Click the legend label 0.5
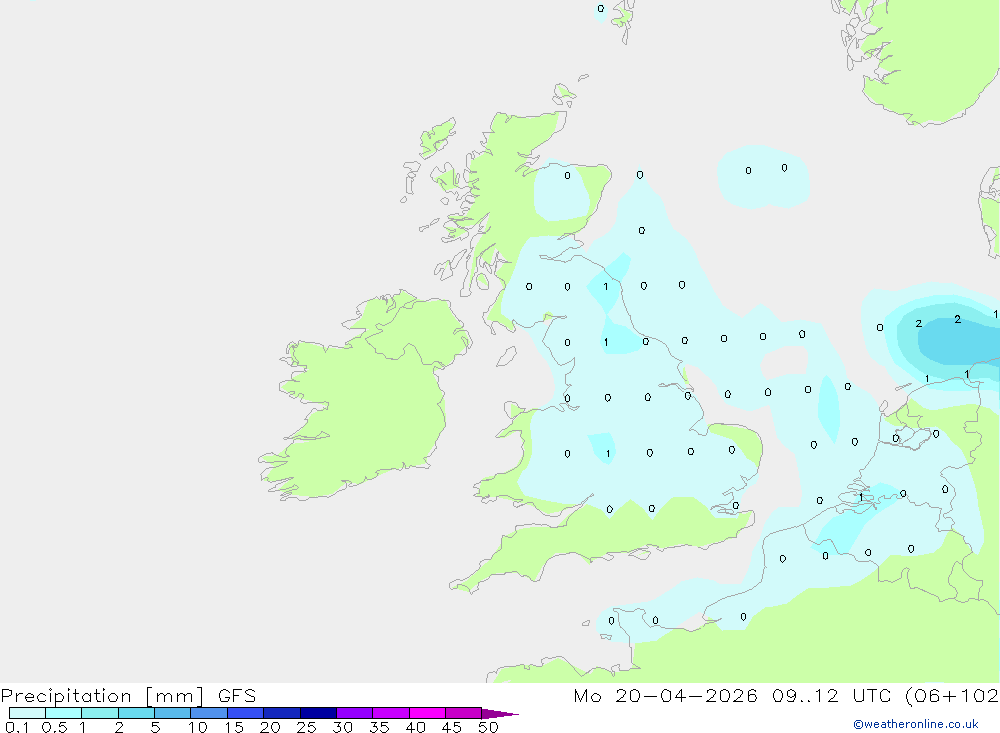The image size is (1000, 733). pos(54,727)
